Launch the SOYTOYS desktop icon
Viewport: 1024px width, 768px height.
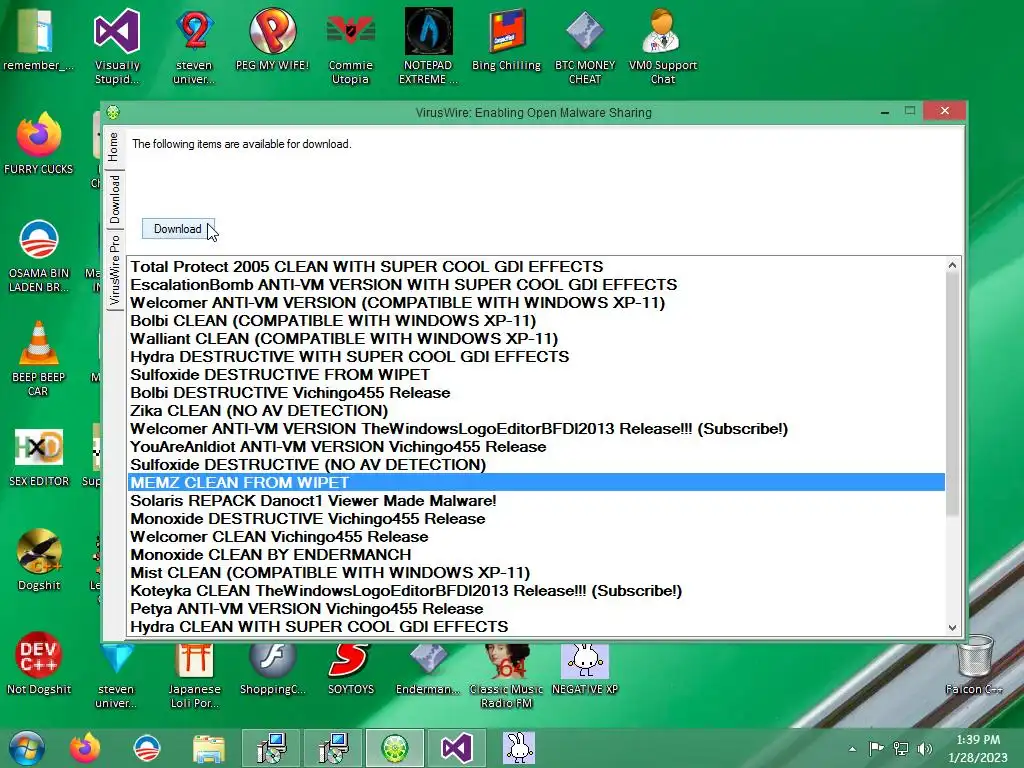pyautogui.click(x=351, y=669)
